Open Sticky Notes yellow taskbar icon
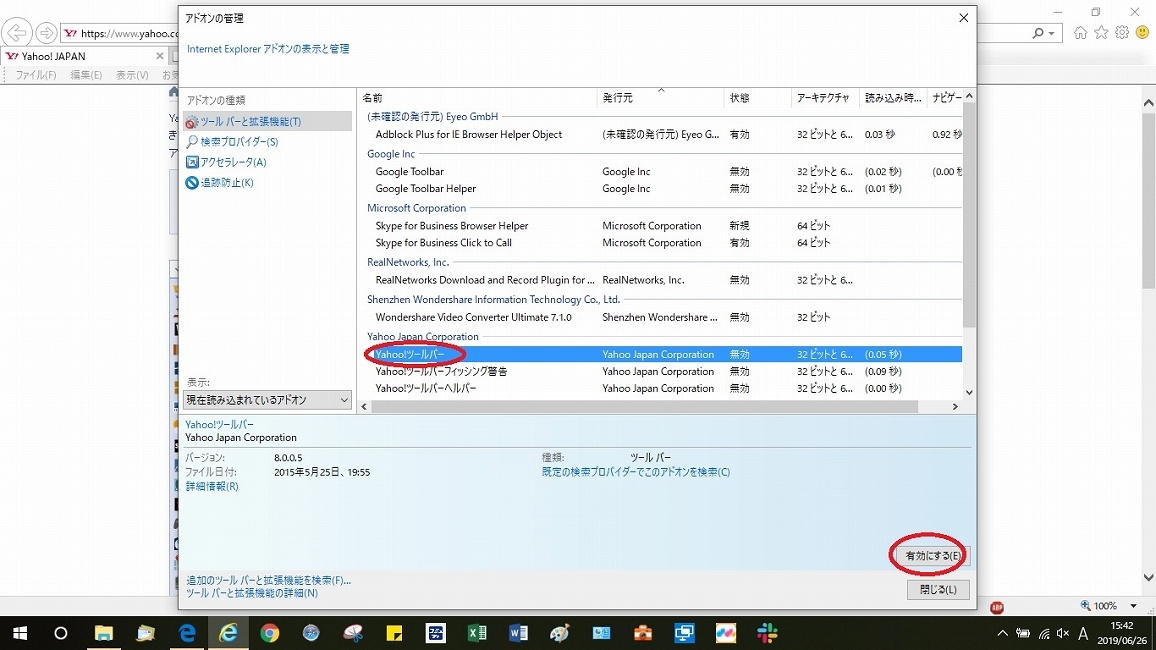The width and height of the screenshot is (1156, 650). point(394,633)
